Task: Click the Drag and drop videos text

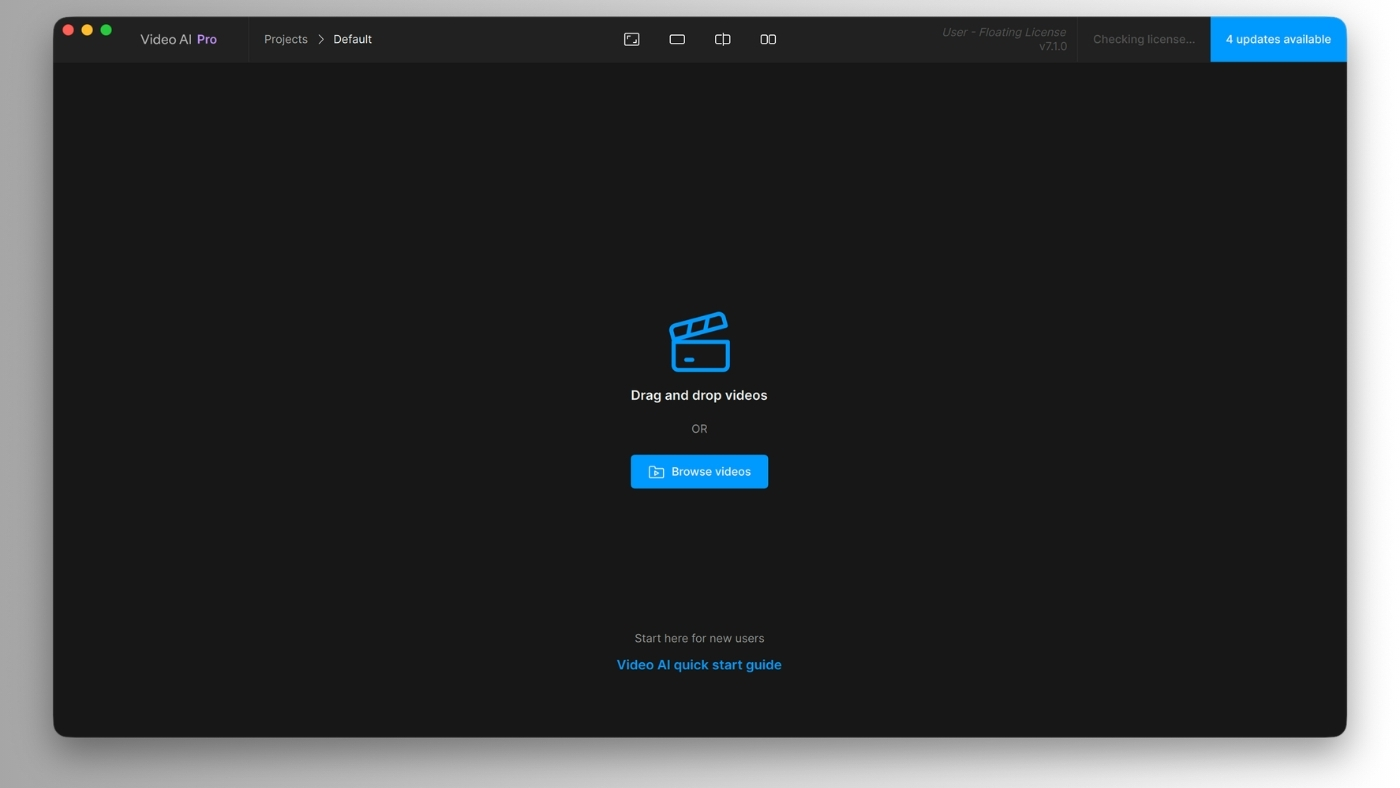Action: point(699,395)
